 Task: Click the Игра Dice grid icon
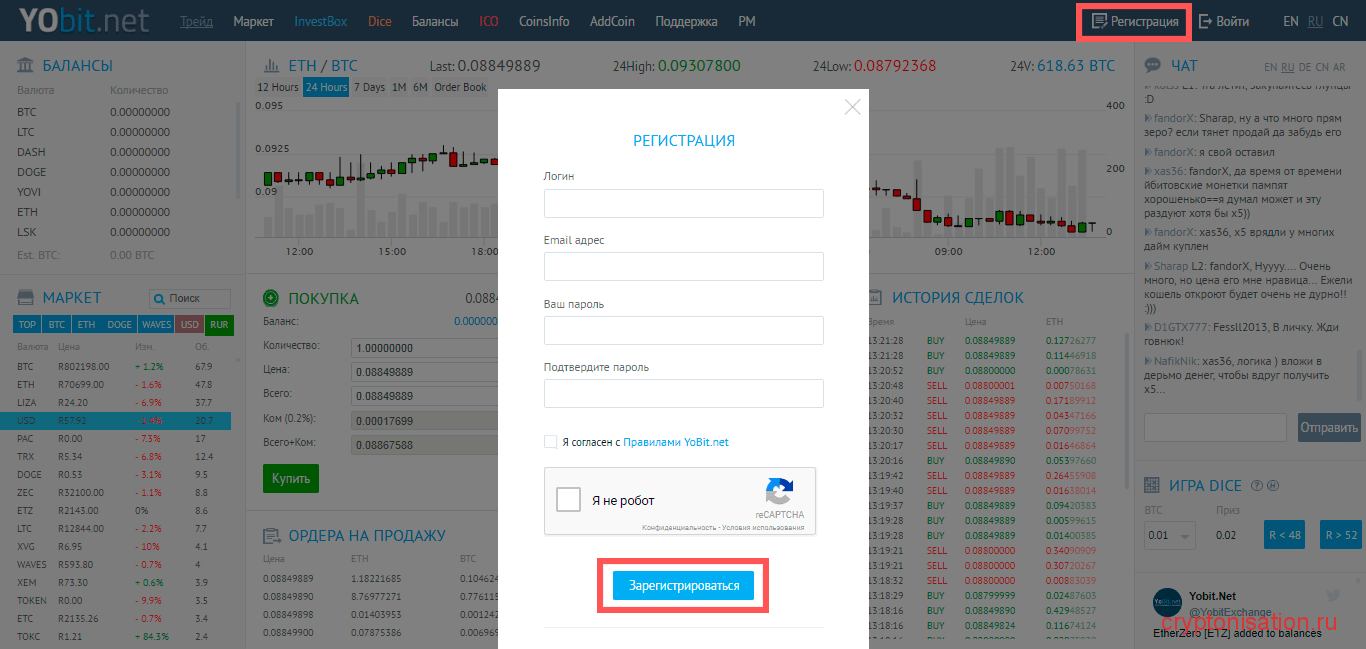[1153, 486]
